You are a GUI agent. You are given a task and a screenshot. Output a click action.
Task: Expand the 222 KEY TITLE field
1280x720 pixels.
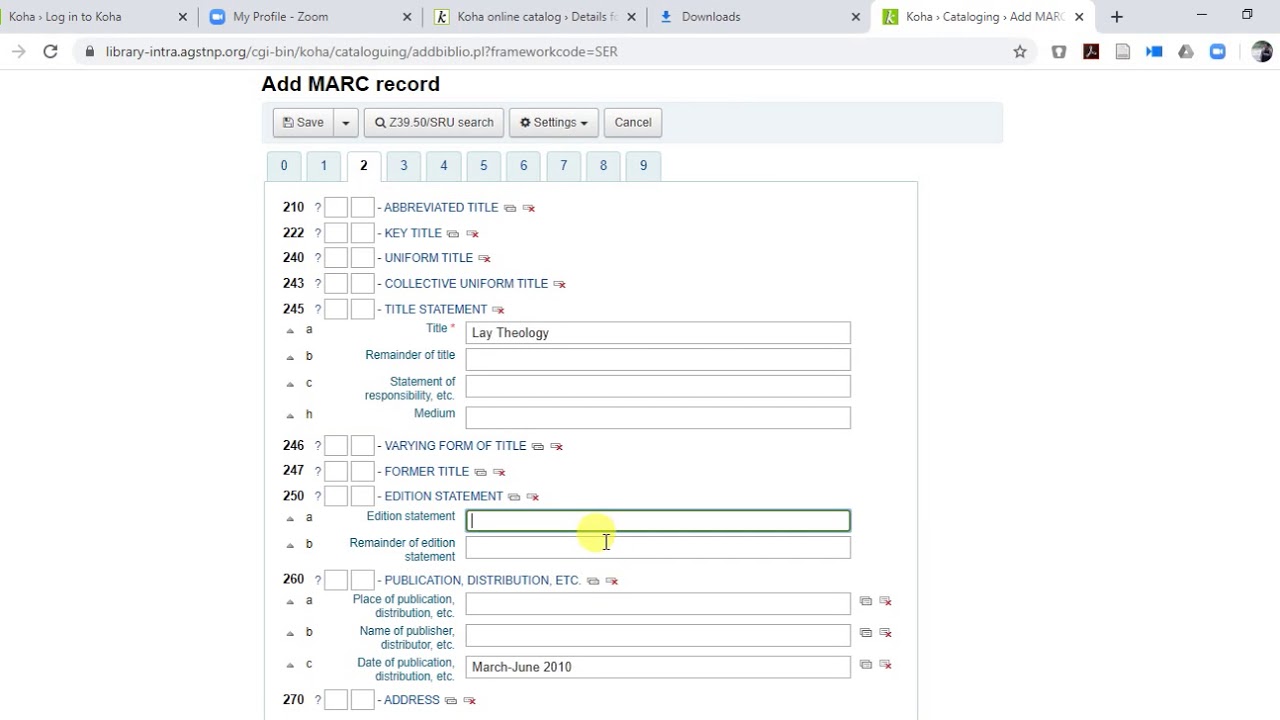click(413, 233)
